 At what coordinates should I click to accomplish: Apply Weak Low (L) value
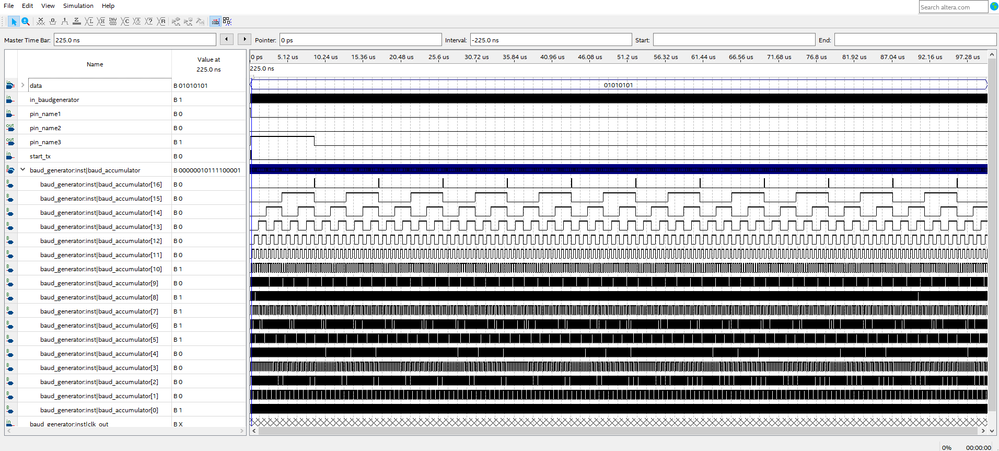pos(89,21)
